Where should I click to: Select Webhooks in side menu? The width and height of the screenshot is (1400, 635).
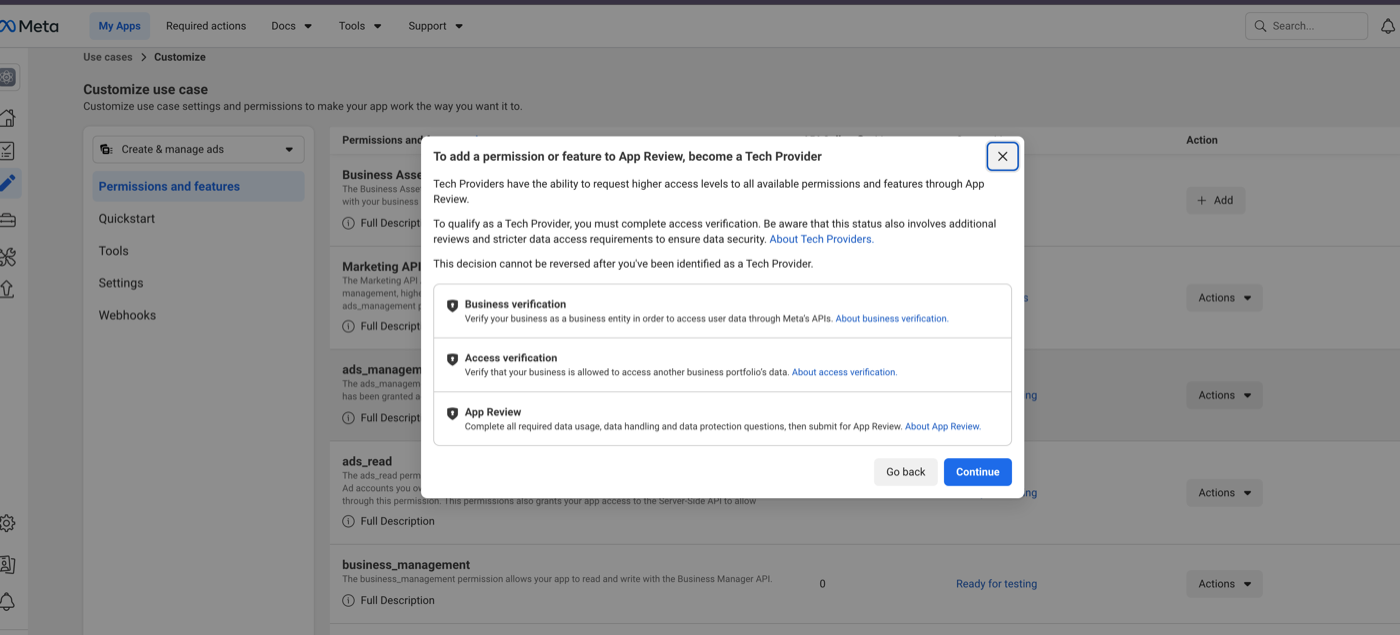(127, 315)
